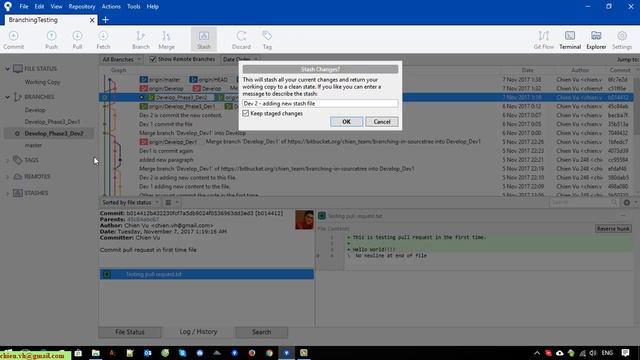
Task: Open the Repository menu
Action: pos(82,7)
